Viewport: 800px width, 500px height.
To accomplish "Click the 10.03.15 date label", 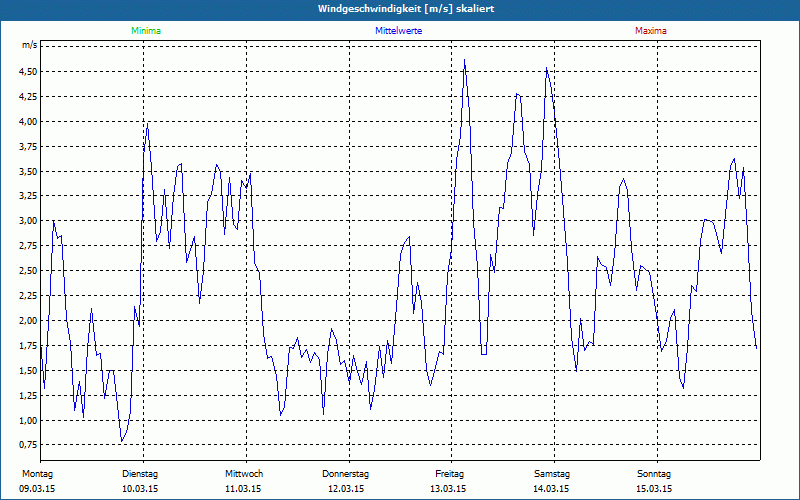I will coord(140,489).
